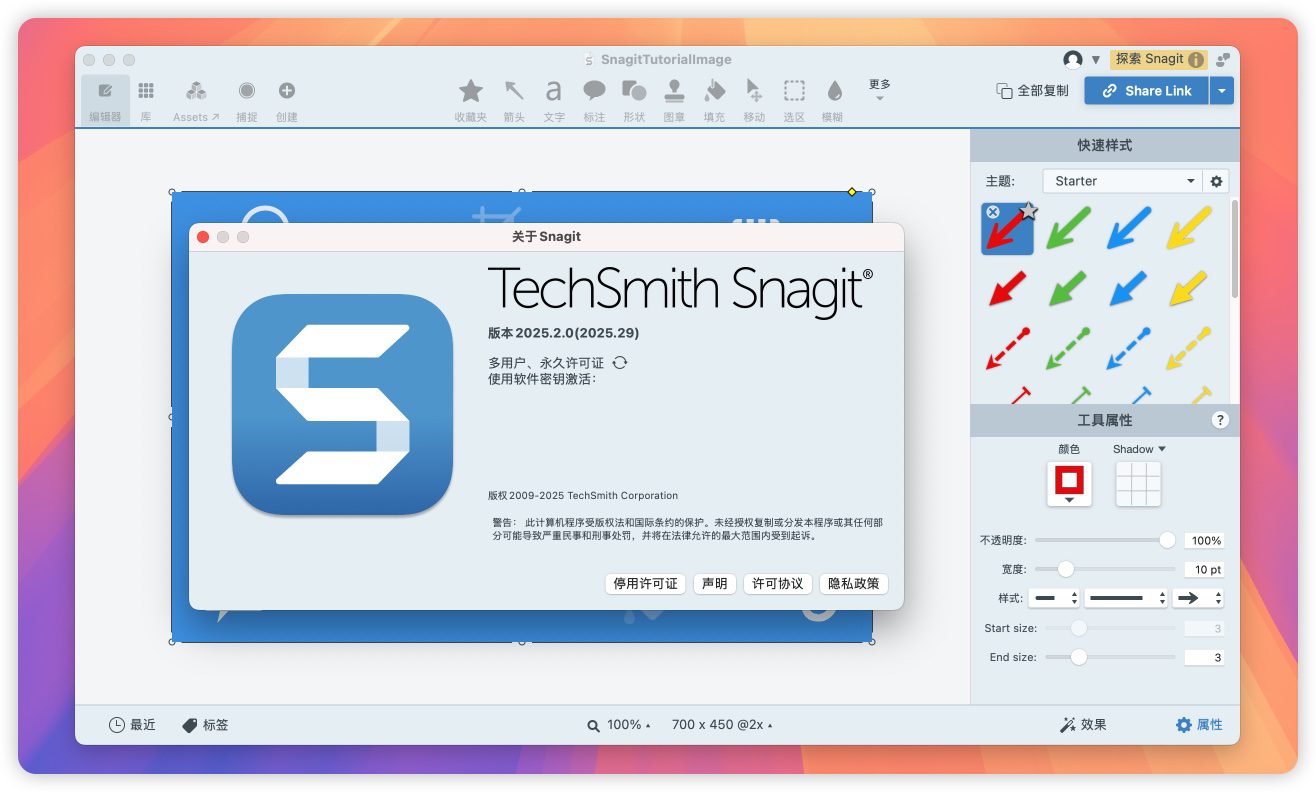Open the line thickness style dropdown

[1126, 598]
